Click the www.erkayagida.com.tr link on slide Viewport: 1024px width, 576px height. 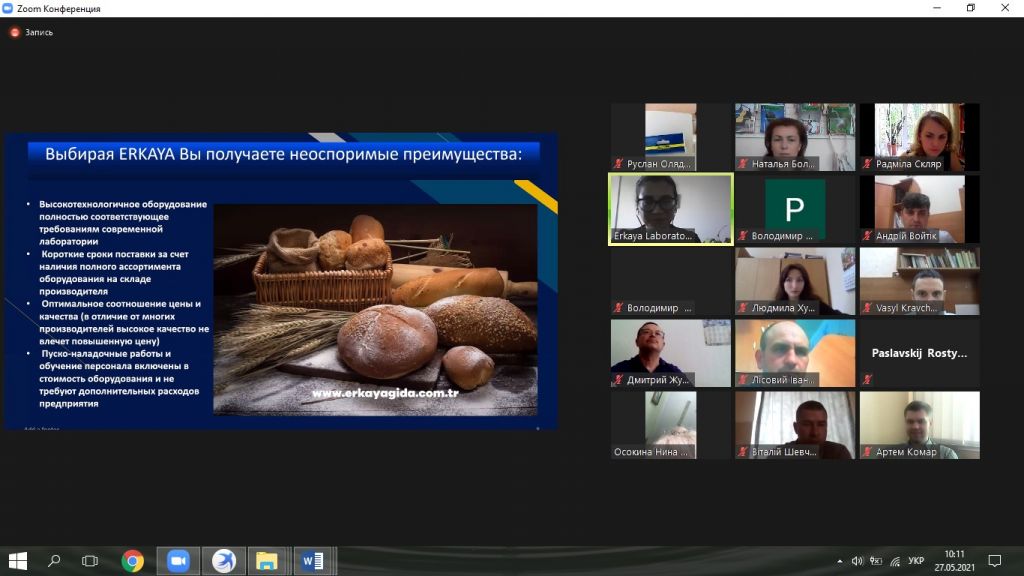(x=385, y=393)
